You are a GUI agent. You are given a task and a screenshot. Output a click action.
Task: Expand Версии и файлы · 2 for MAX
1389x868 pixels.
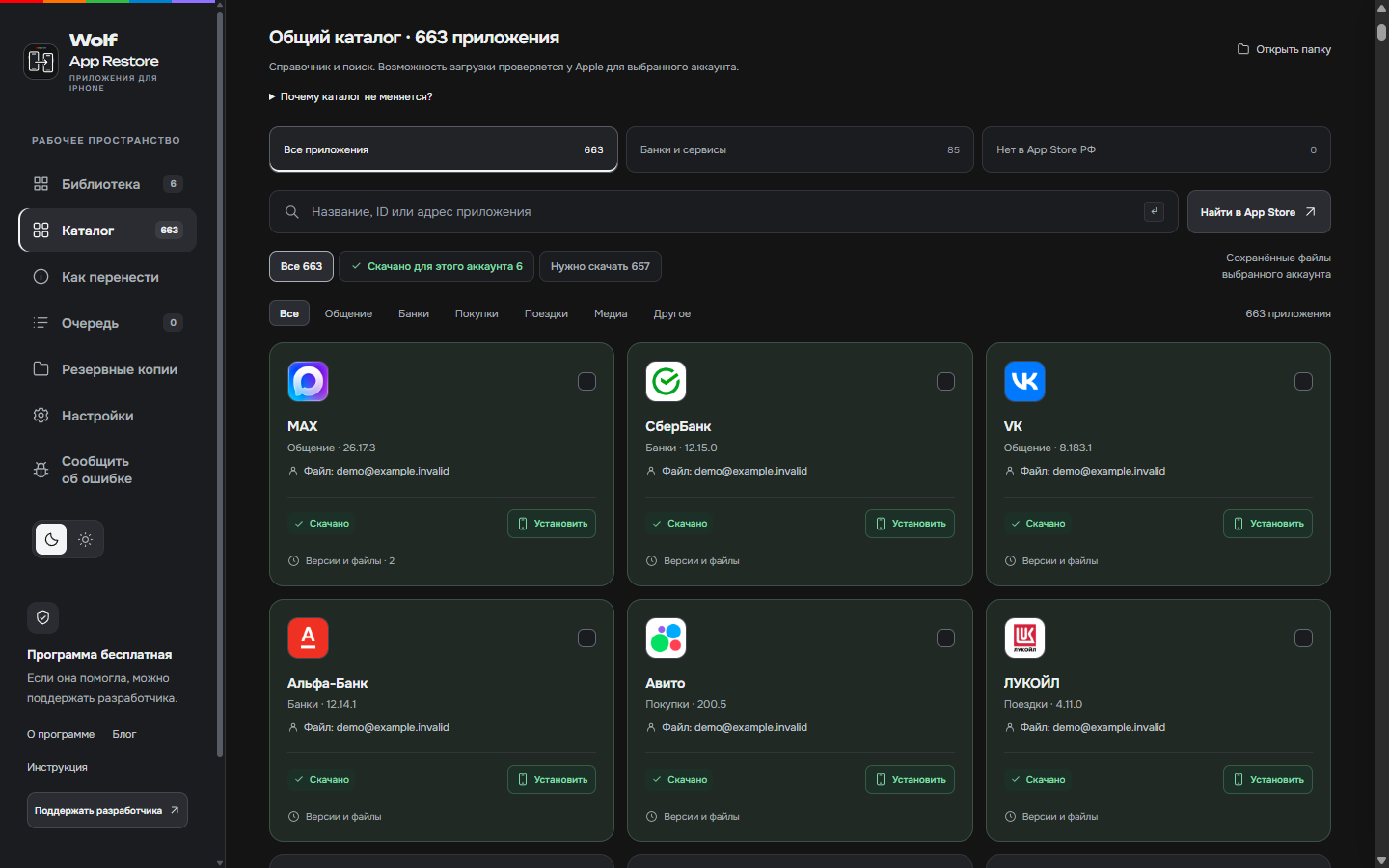pos(341,560)
